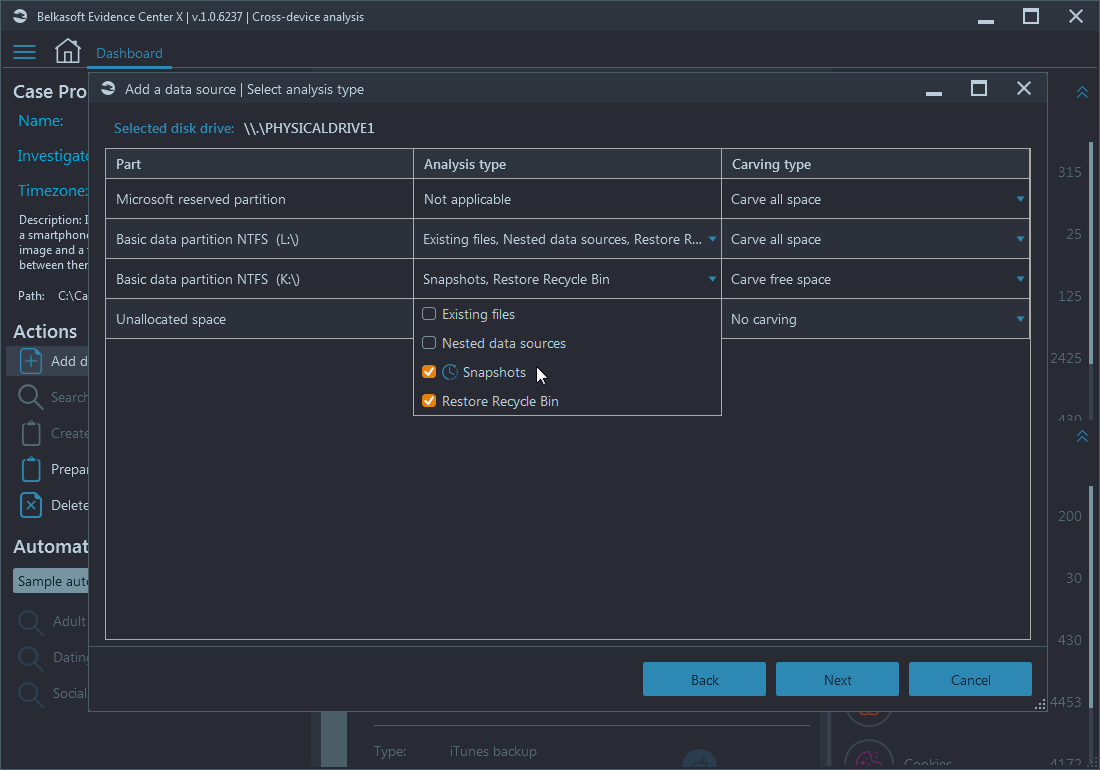Uncheck the Restore Recycle Bin checkbox
1100x770 pixels.
[x=429, y=400]
